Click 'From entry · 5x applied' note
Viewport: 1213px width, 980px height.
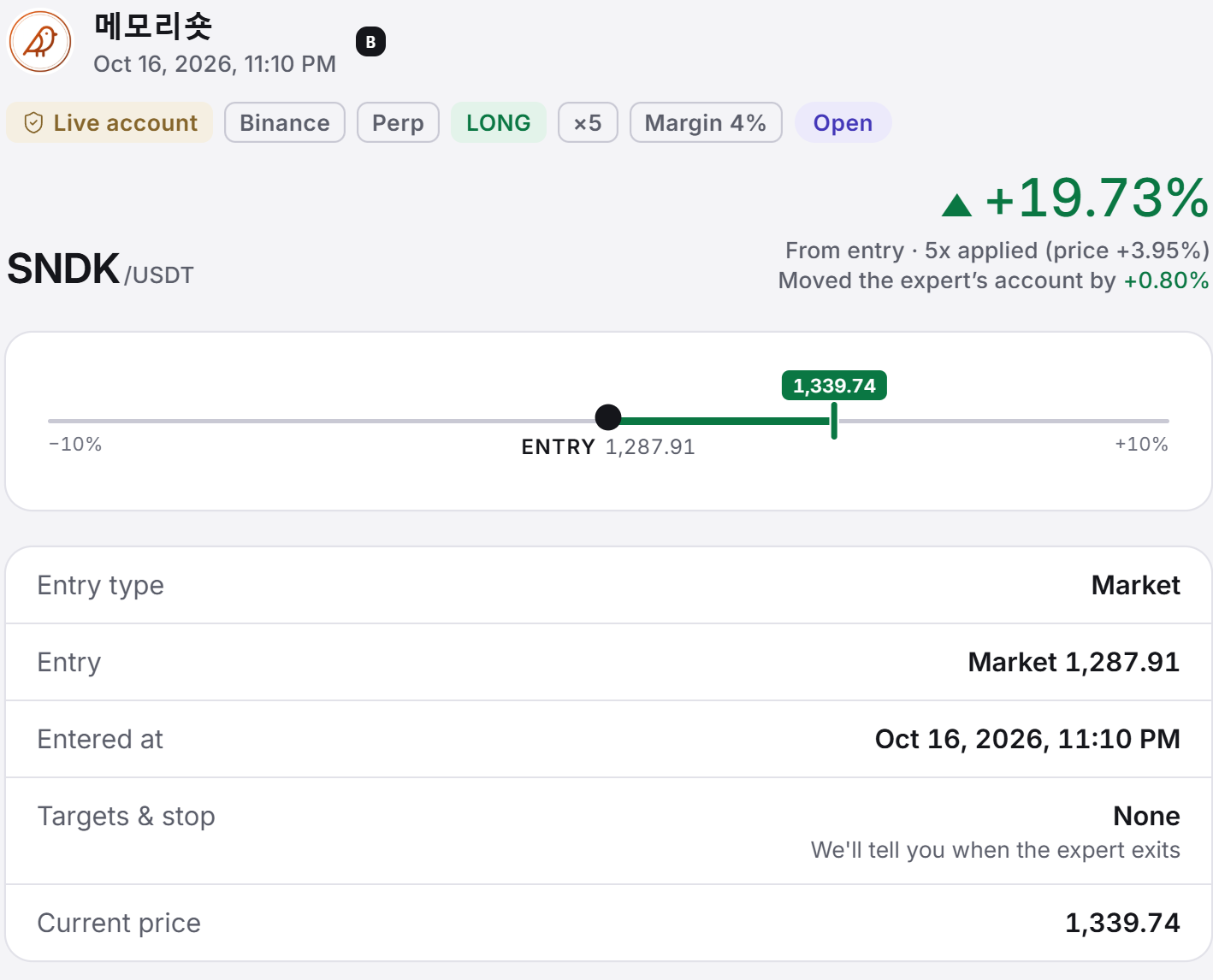(x=998, y=250)
